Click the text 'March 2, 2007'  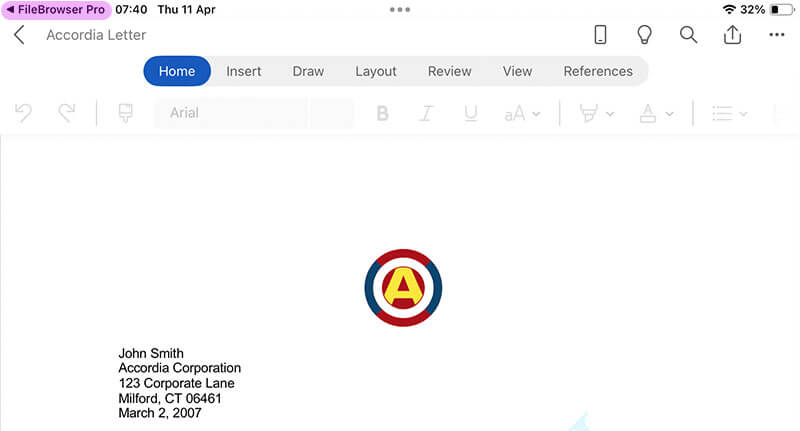tap(160, 413)
